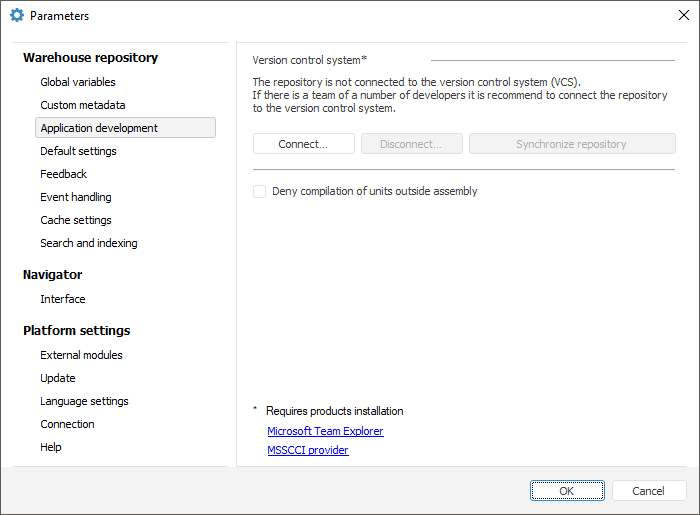Click the Parameters gear icon in title bar
This screenshot has height=515, width=700.
coord(16,16)
